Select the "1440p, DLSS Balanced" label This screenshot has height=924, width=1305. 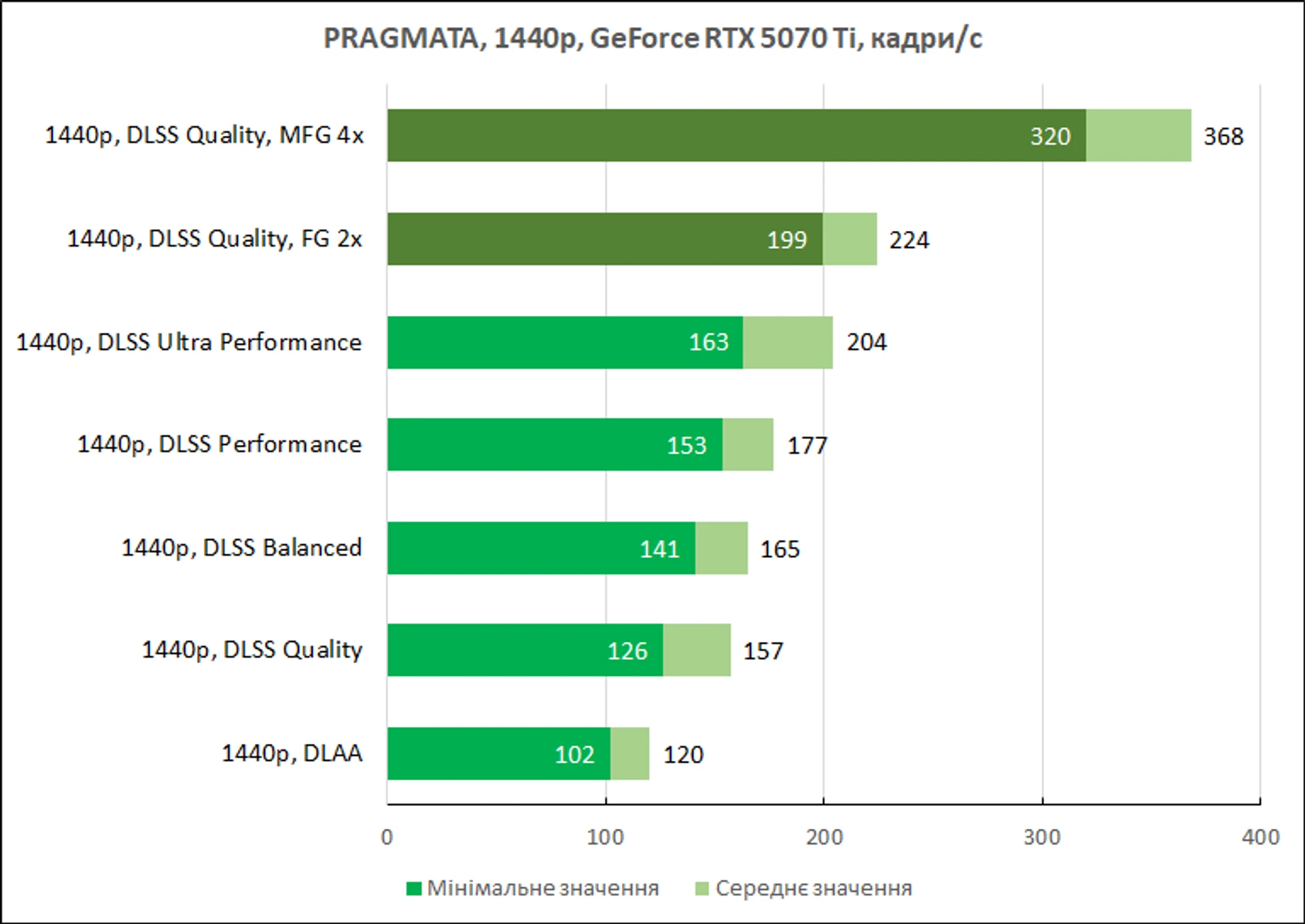coord(241,548)
